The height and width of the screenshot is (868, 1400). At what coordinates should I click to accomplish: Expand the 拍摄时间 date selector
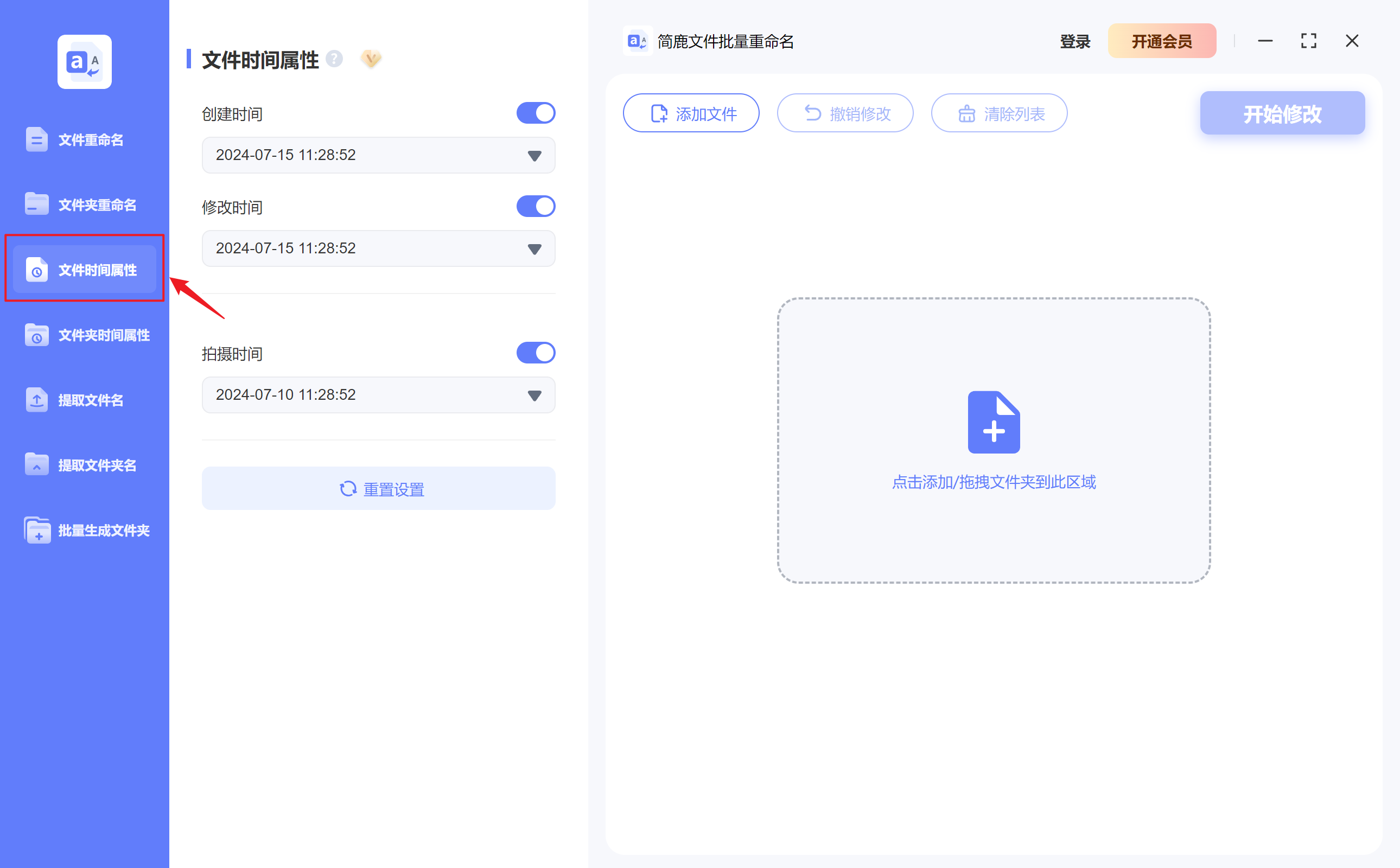pyautogui.click(x=533, y=394)
